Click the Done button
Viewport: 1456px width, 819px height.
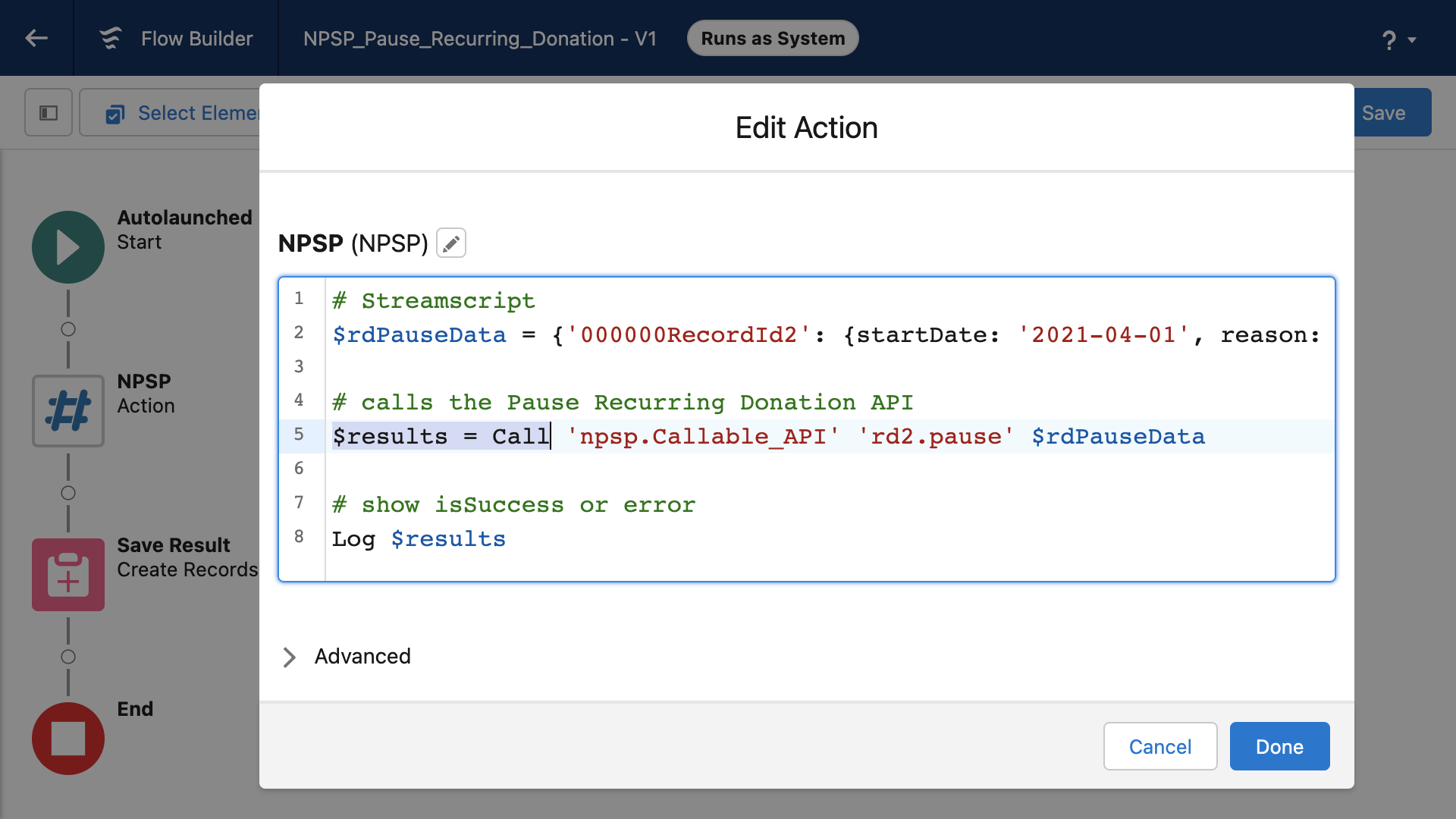pos(1279,746)
